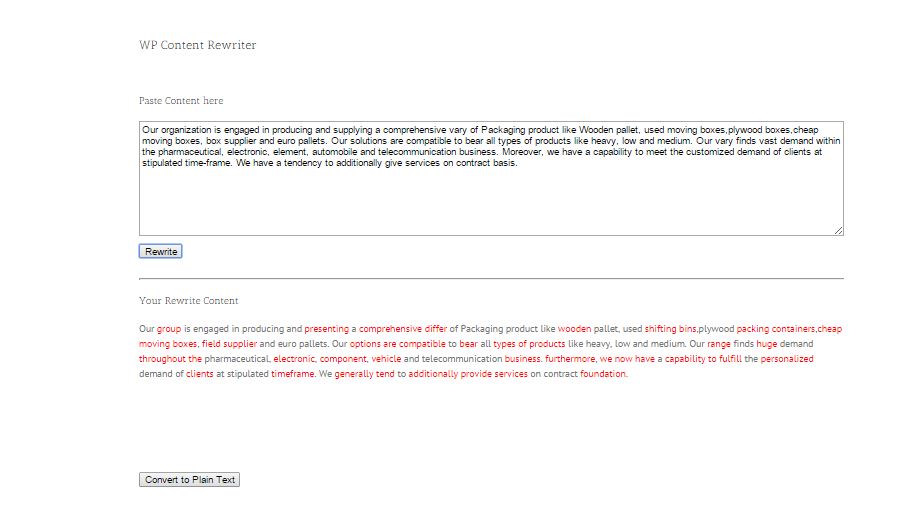Viewport: 904px width, 505px height.
Task: Select the red word 'group'
Action: coord(169,329)
